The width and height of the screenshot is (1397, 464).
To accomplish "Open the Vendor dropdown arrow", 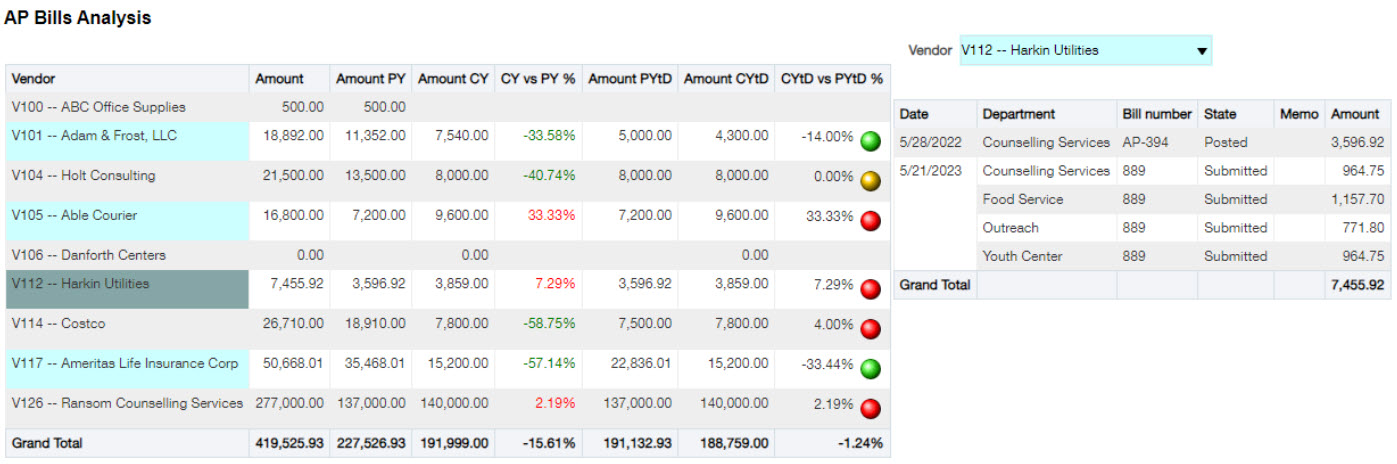I will click(x=1202, y=51).
